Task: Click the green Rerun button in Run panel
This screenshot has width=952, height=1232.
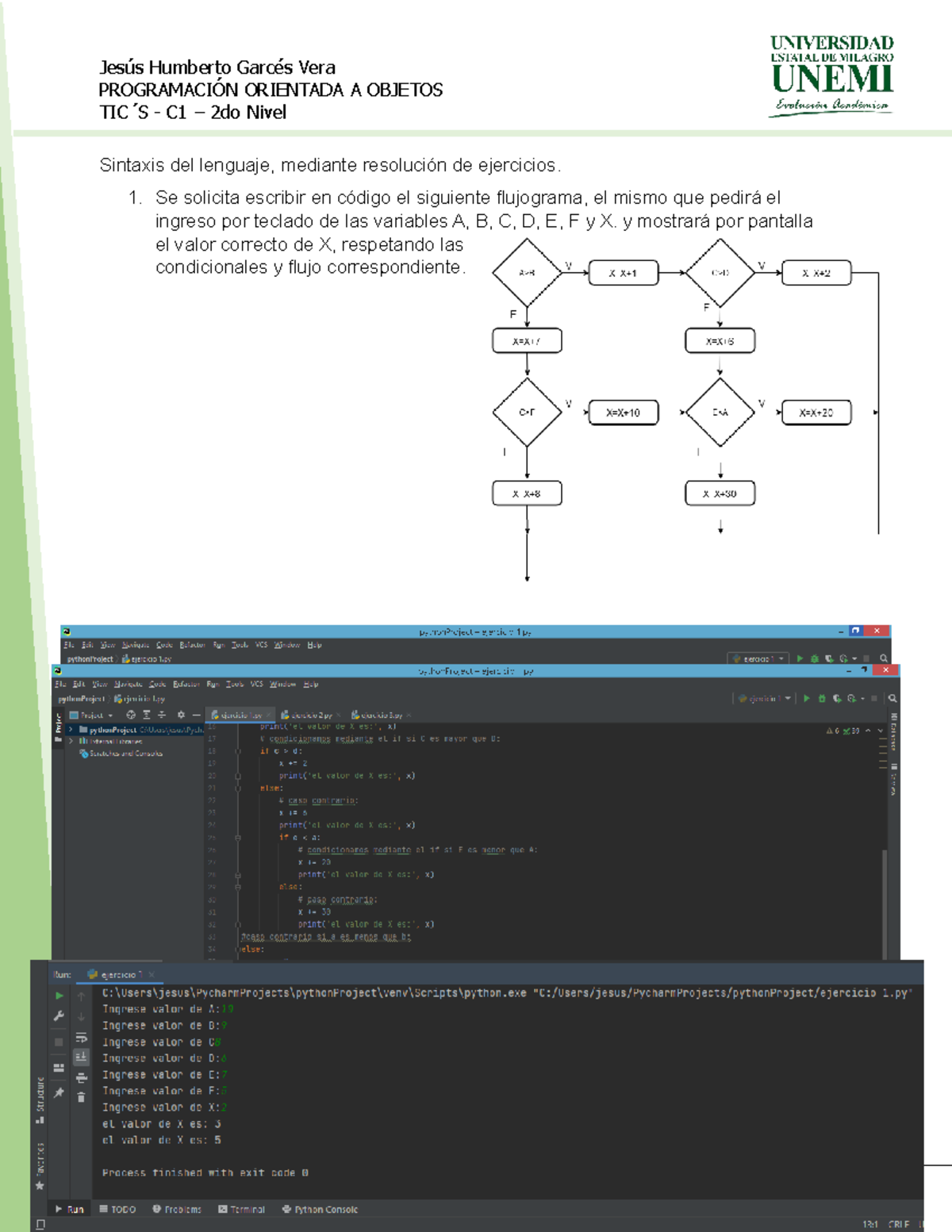Action: tap(59, 996)
